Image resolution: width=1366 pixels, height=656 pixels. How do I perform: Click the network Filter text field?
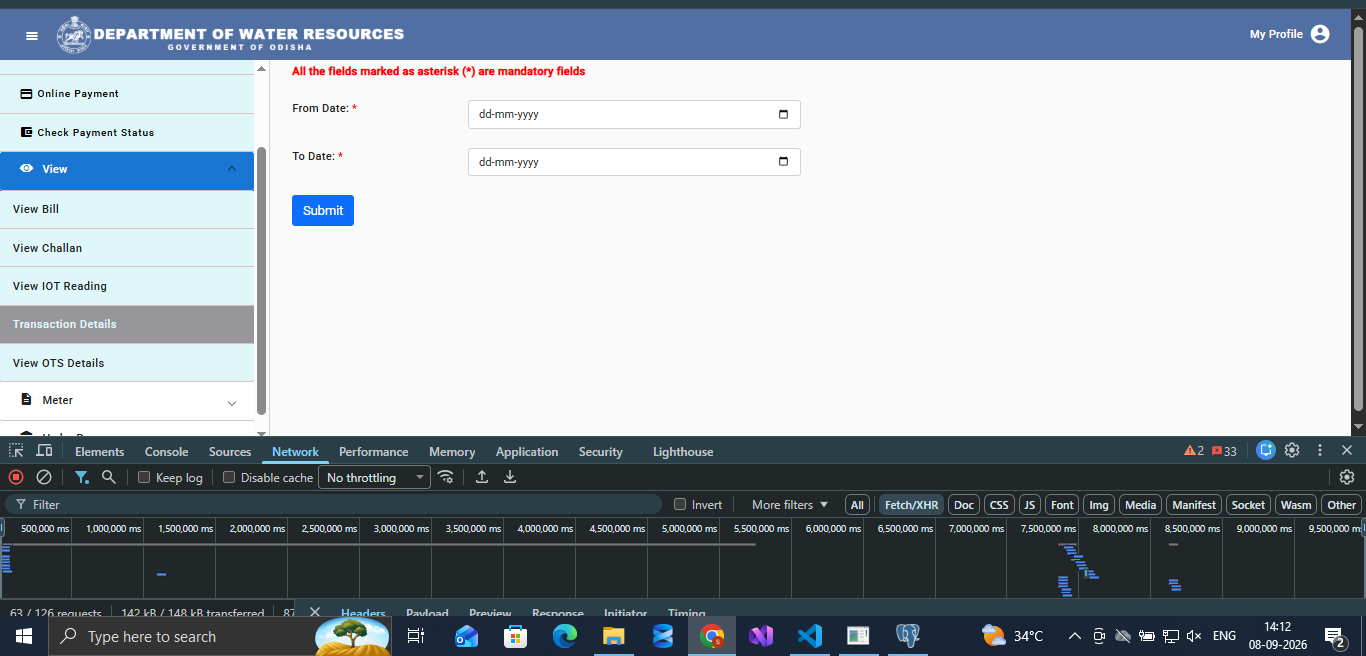pos(334,505)
